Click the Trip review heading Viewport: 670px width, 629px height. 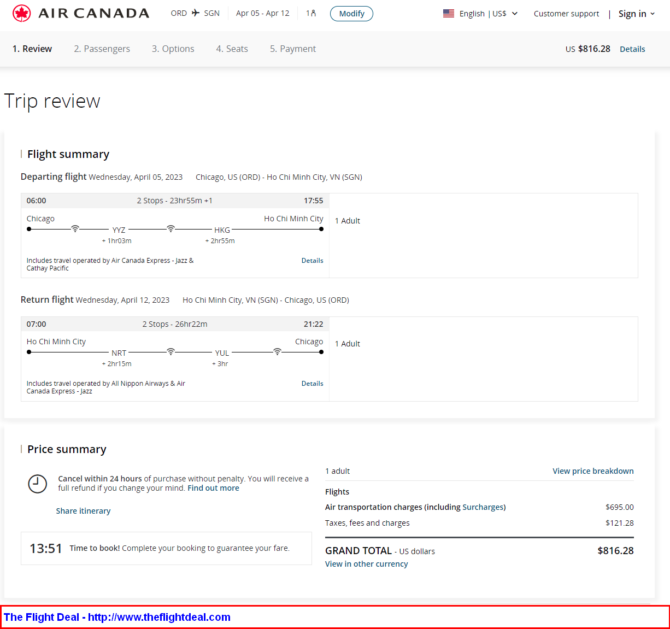click(52, 102)
